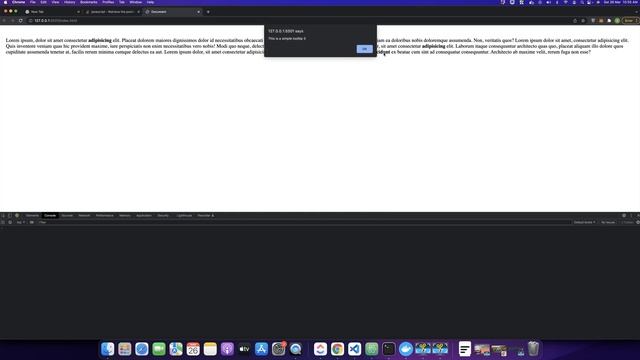Select the DevTools Console tab

pos(50,216)
